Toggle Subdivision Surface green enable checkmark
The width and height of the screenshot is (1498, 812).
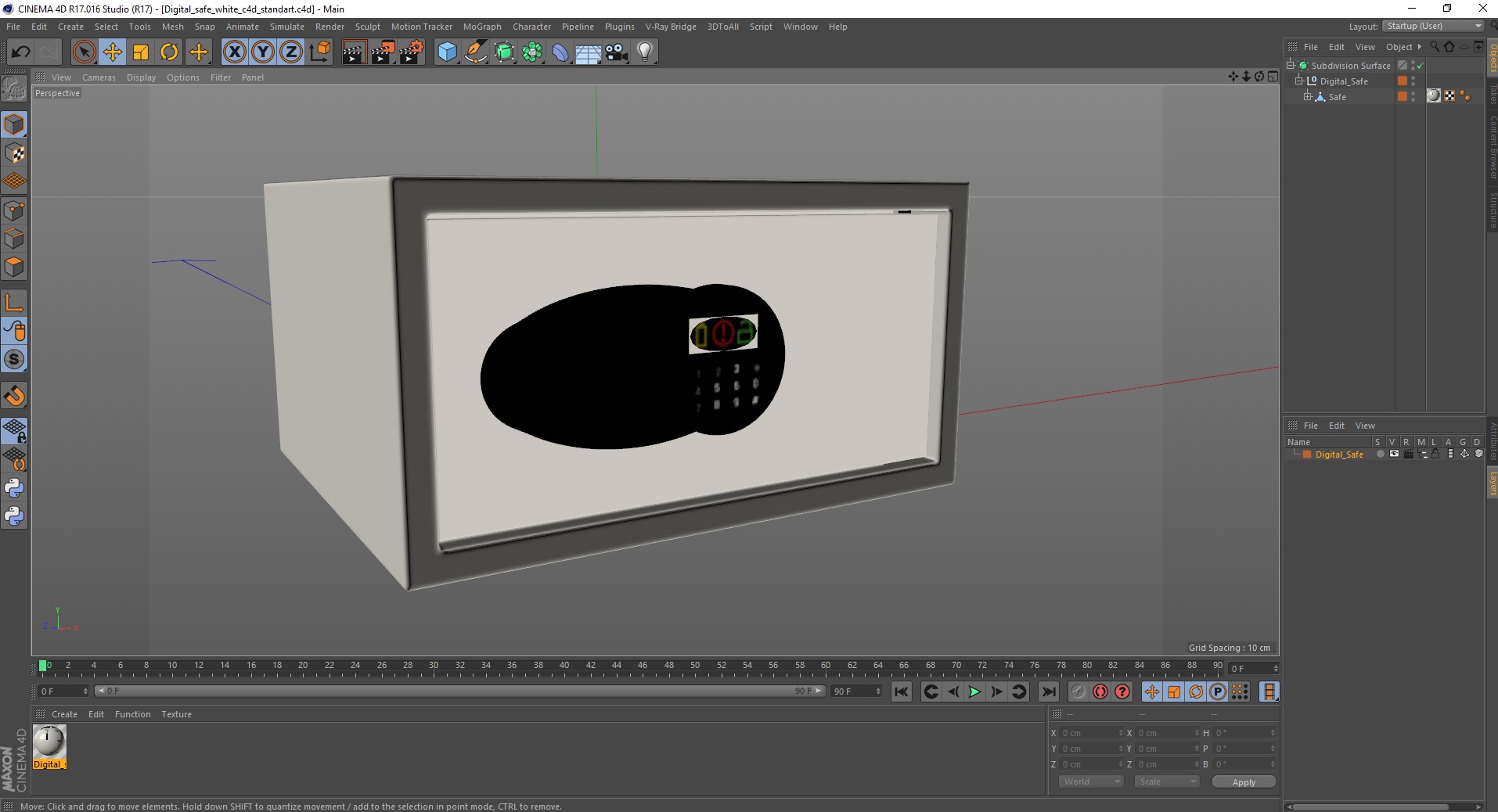point(1421,66)
